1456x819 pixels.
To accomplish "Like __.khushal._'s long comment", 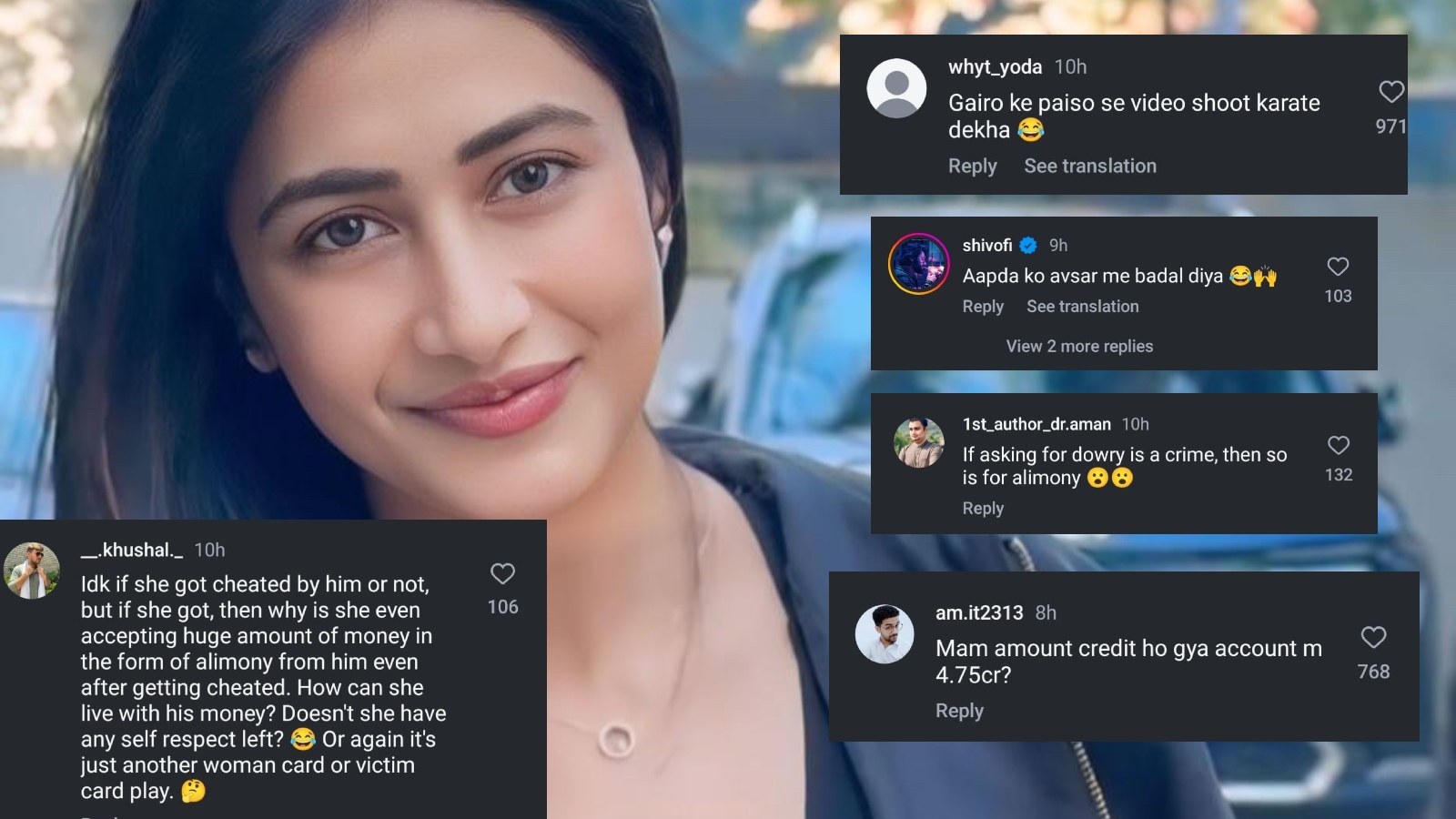I will [502, 573].
